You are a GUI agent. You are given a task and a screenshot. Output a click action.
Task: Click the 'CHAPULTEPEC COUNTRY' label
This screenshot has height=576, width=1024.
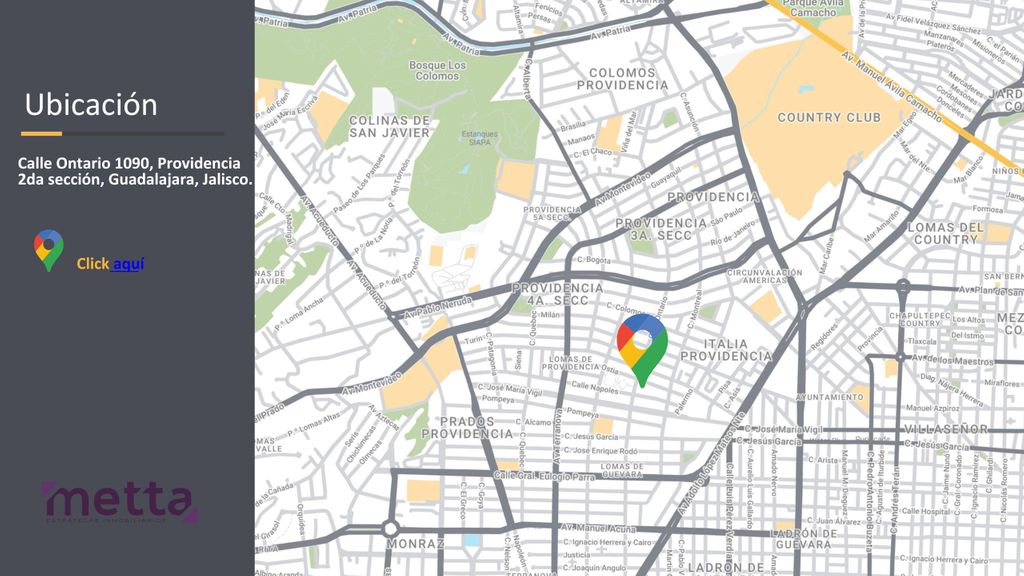919,319
